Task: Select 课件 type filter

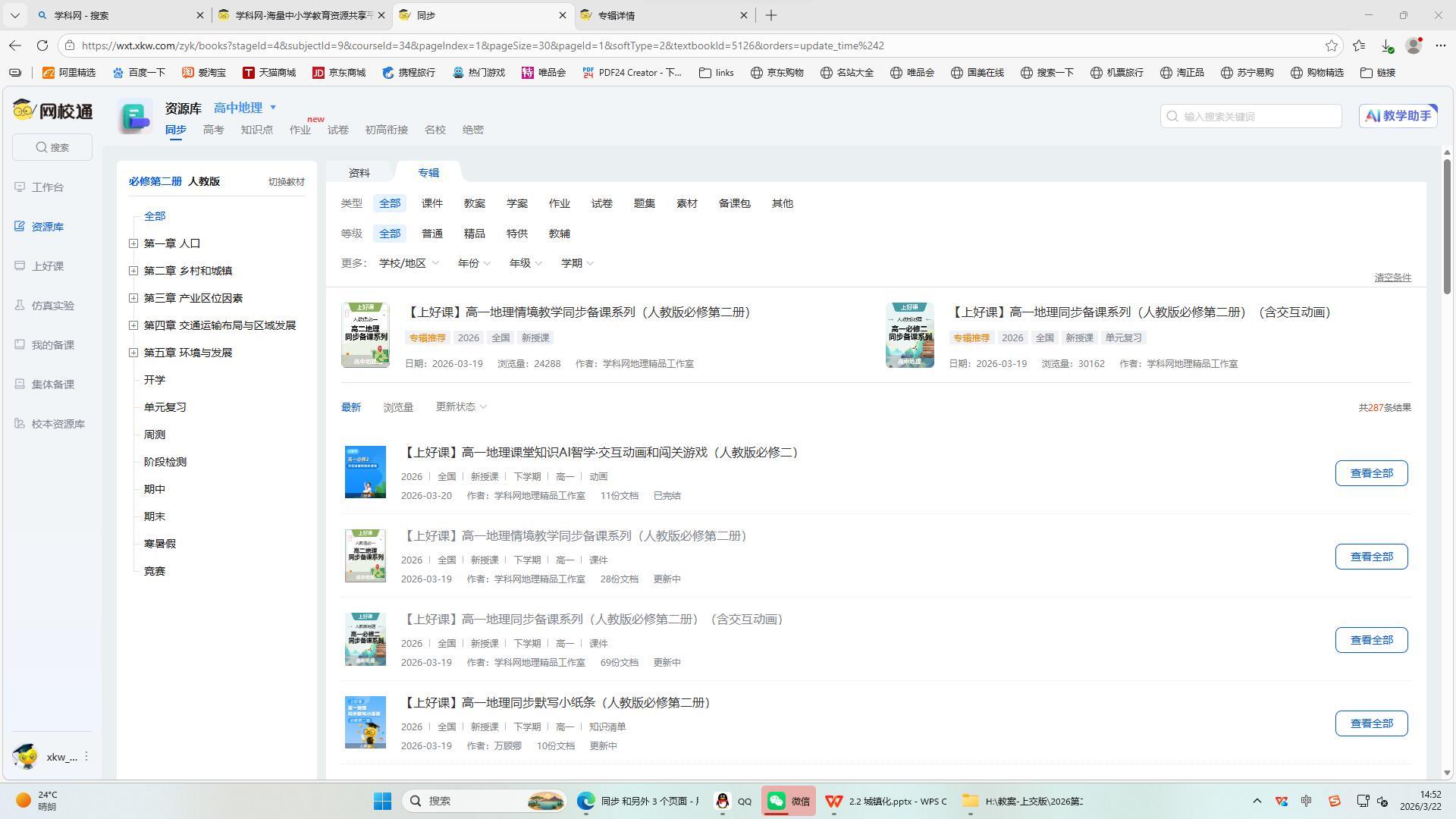Action: [x=431, y=203]
